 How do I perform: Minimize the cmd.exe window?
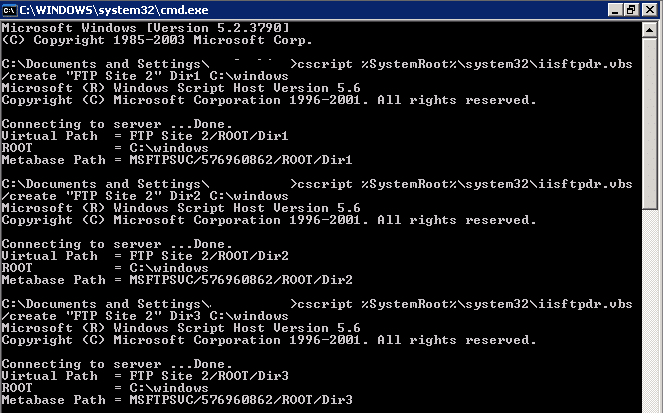click(615, 10)
